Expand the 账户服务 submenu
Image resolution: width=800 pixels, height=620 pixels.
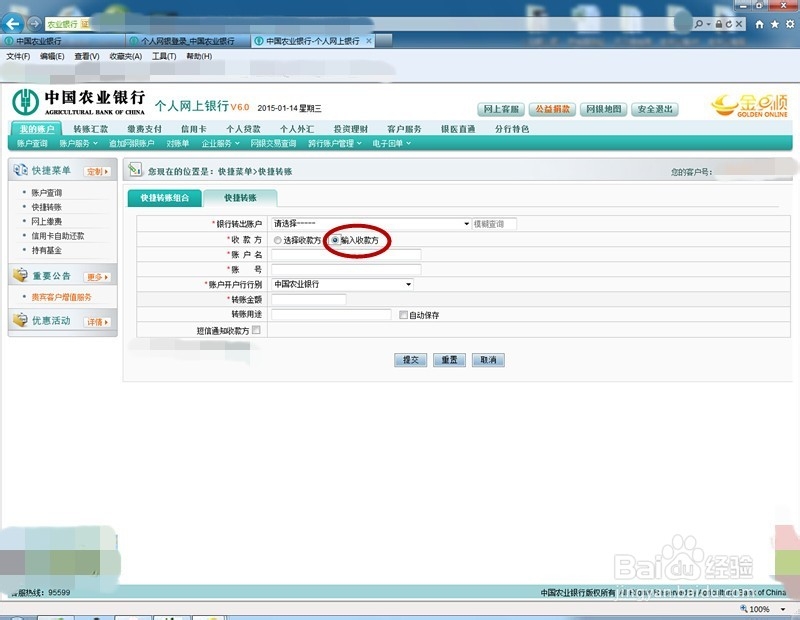(x=78, y=143)
